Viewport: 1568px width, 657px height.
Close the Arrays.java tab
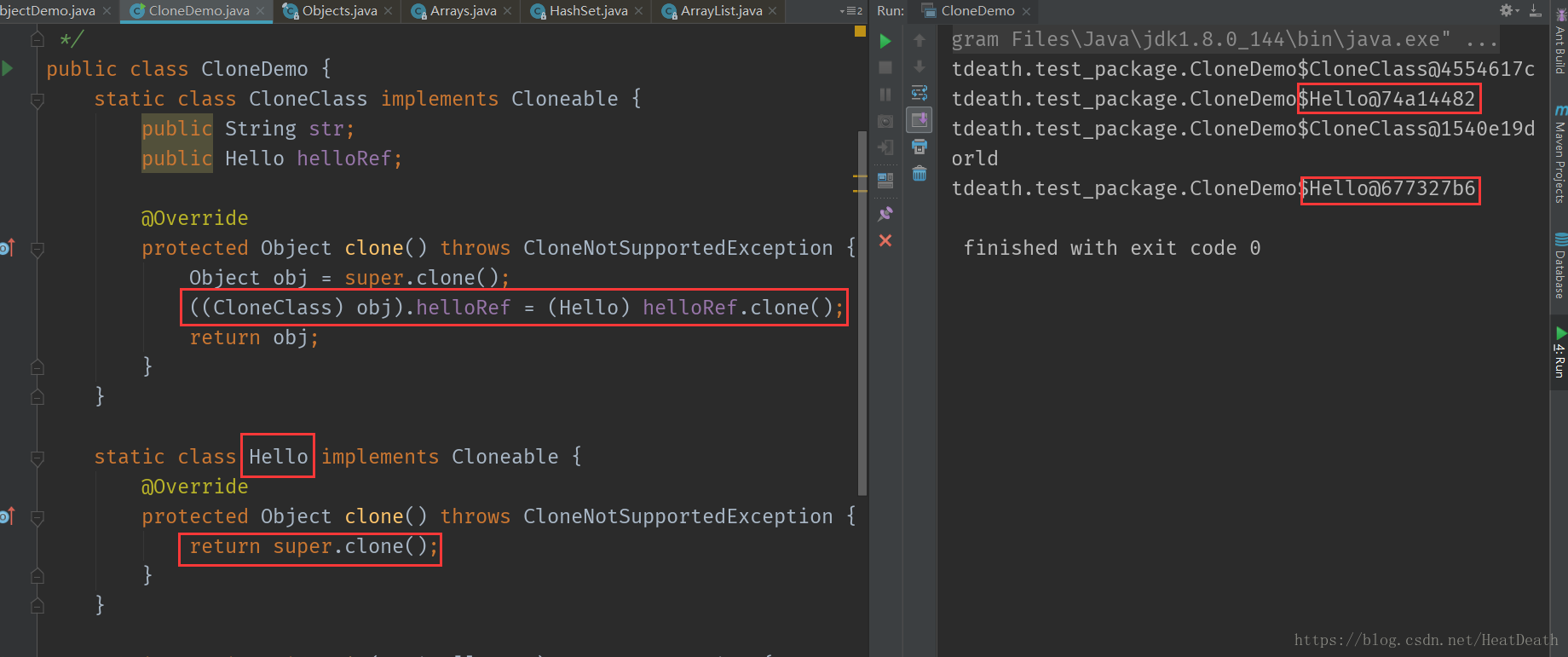click(508, 11)
